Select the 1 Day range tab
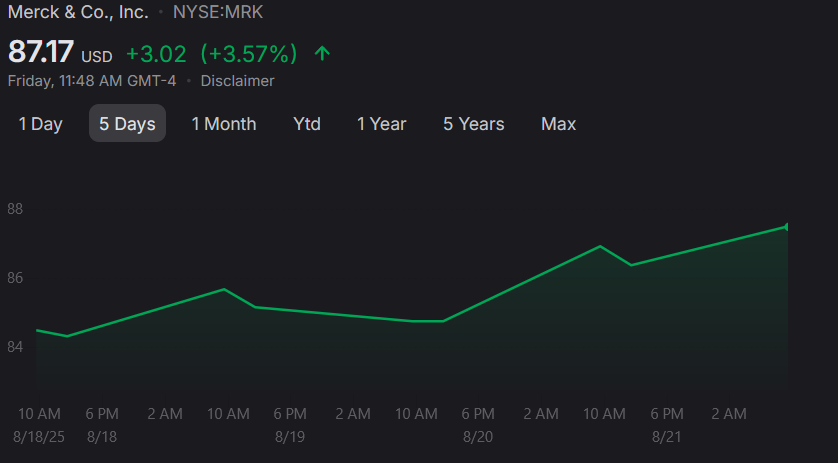 point(41,124)
